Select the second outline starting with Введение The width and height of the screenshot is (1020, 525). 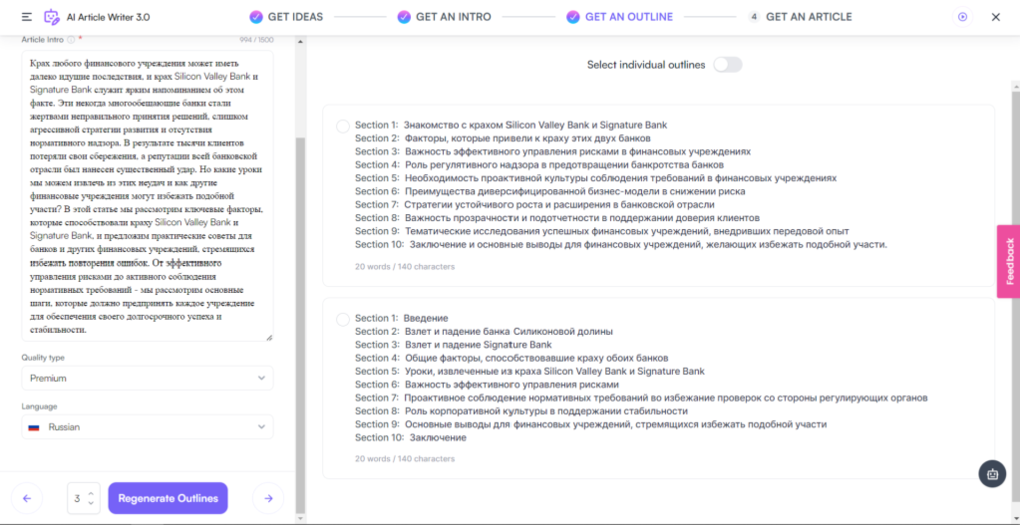pos(343,319)
